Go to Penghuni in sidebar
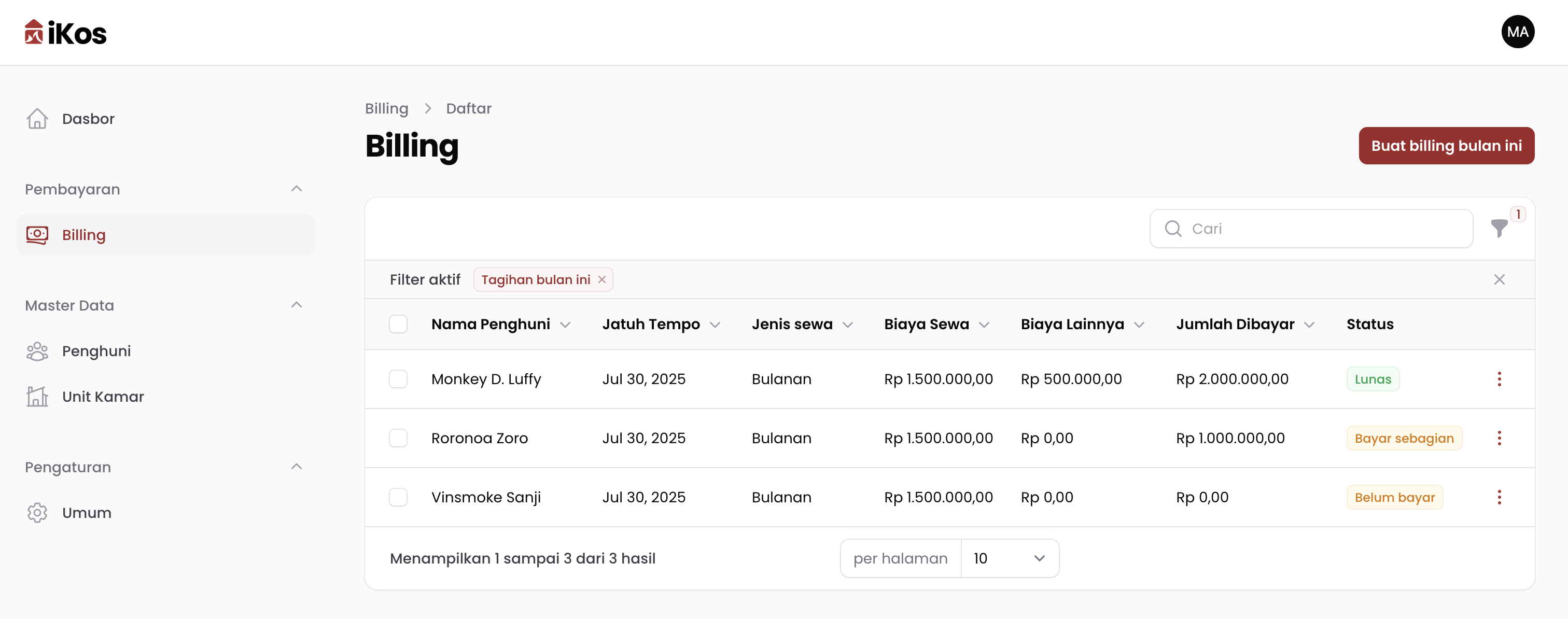Screen dimensions: 1568x619 pyautogui.click(x=96, y=351)
